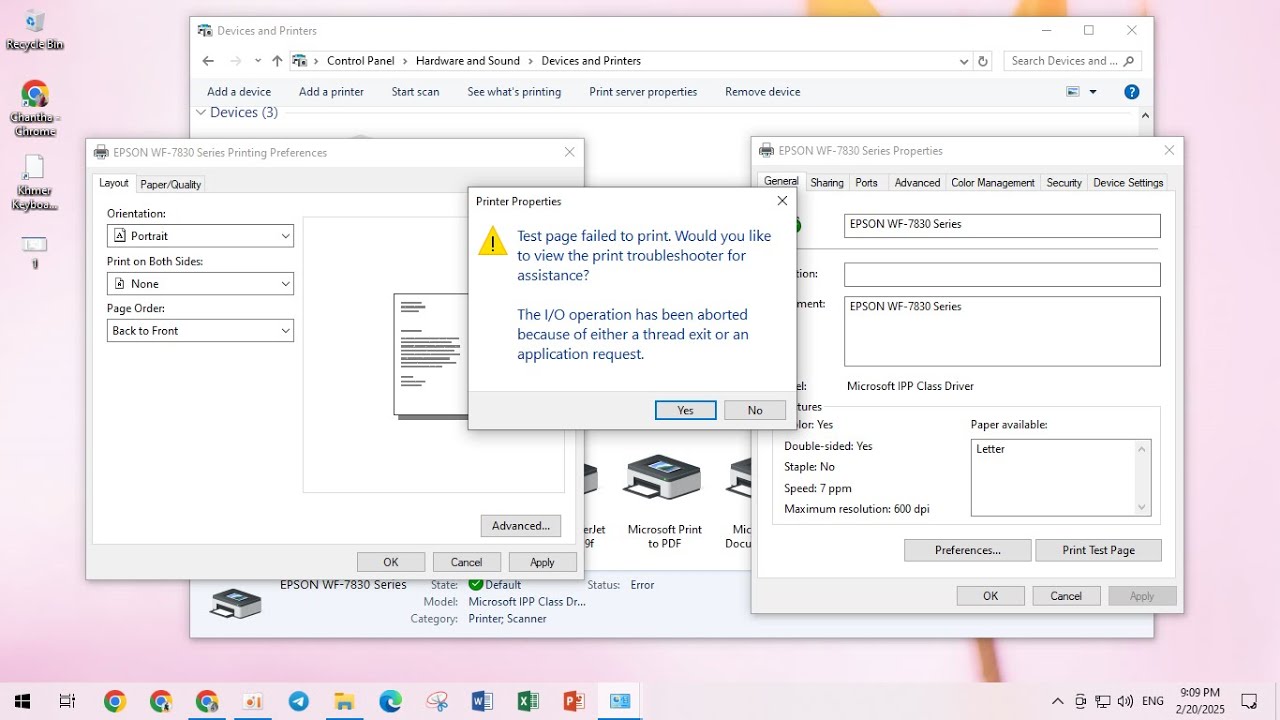Open the Print on Both Sides dropdown
Image resolution: width=1280 pixels, height=720 pixels.
[200, 284]
